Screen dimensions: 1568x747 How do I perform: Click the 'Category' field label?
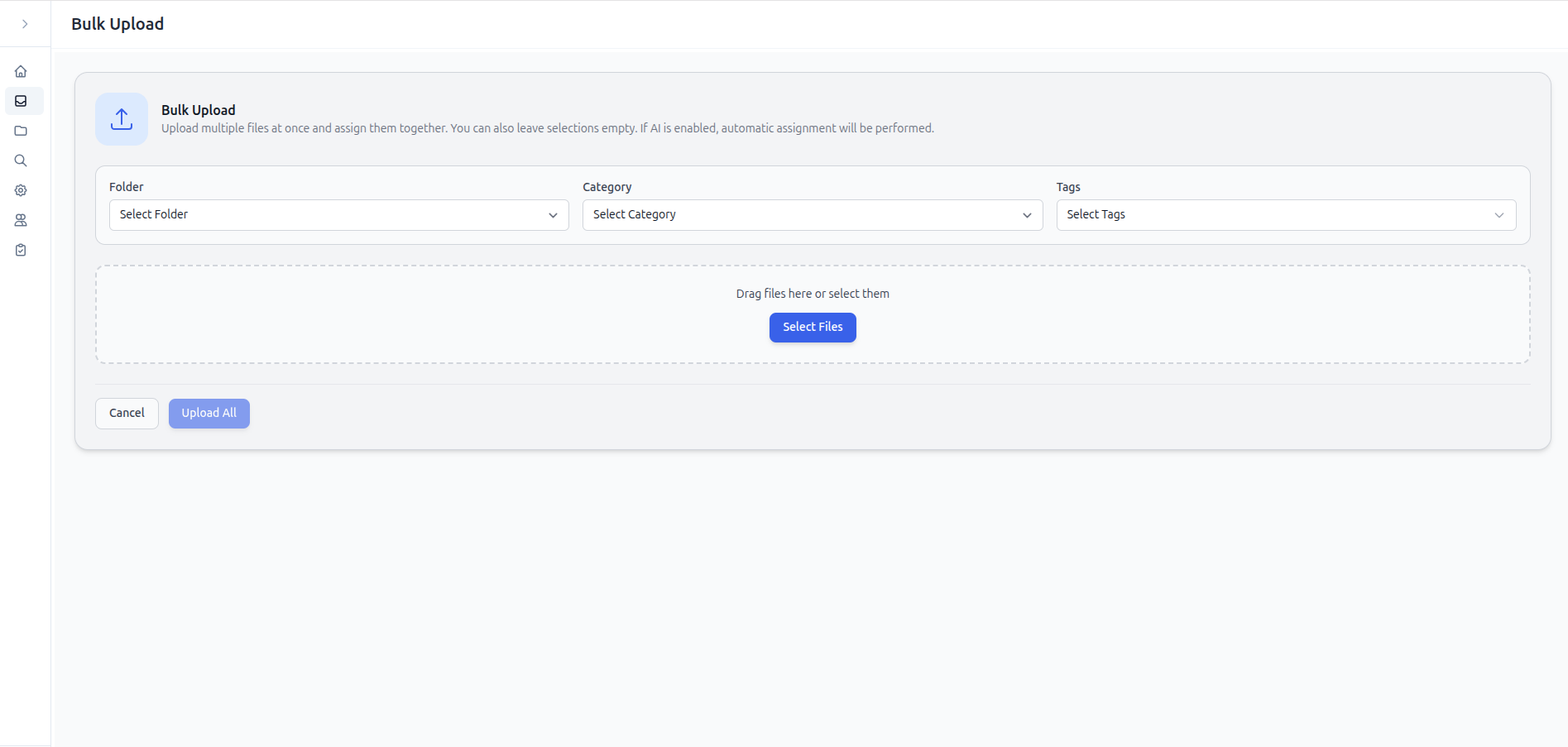[607, 187]
